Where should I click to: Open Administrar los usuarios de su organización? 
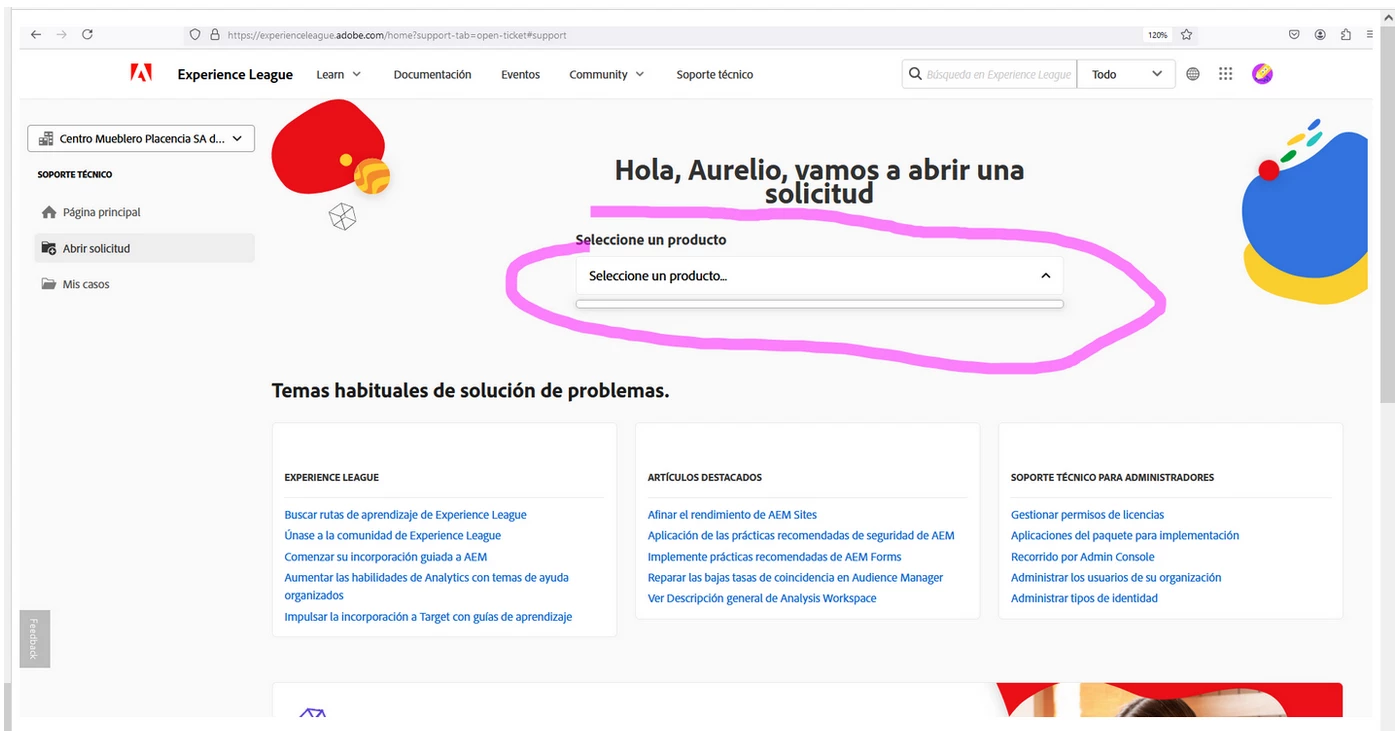[1116, 578]
